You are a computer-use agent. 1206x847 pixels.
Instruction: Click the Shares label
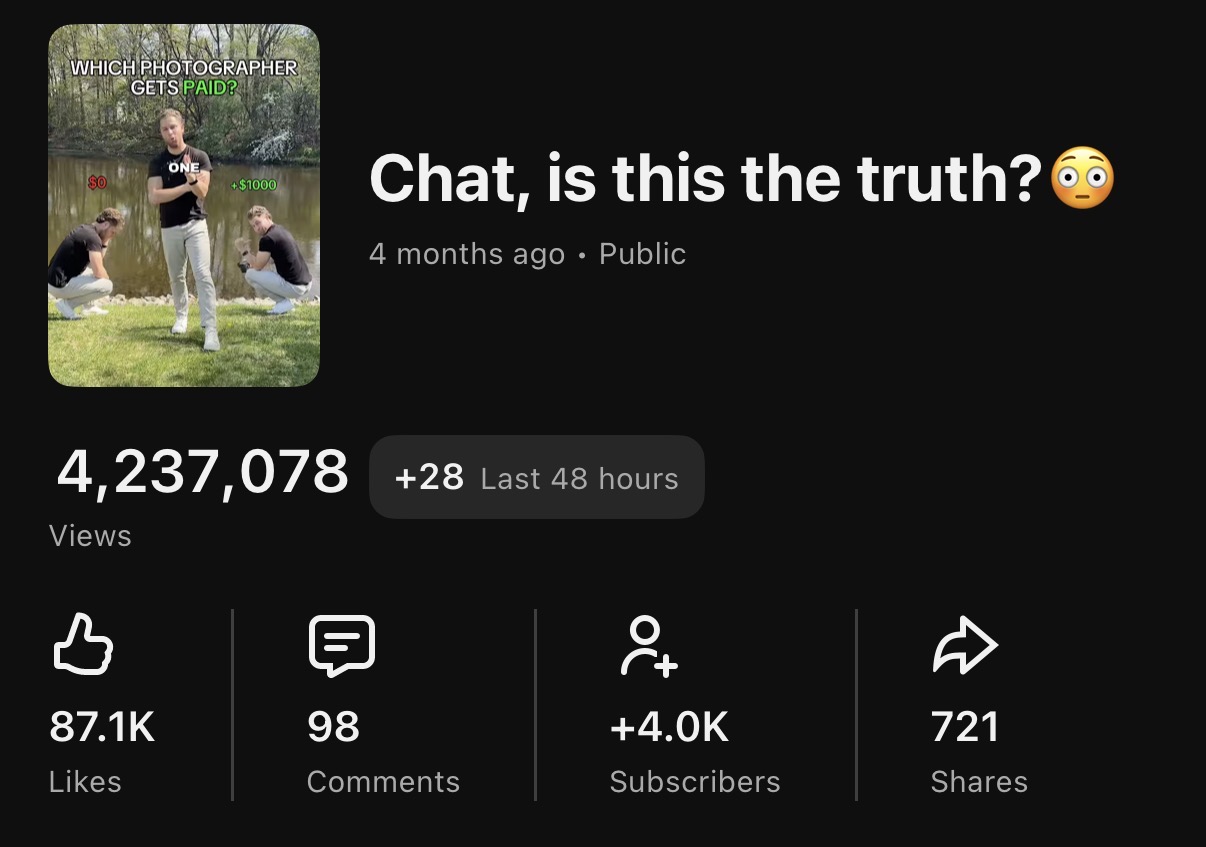979,782
